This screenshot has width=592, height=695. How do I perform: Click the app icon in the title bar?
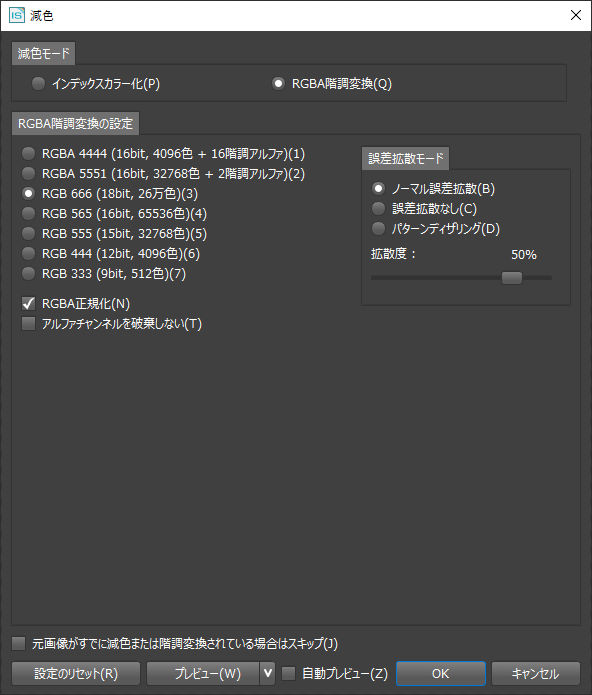pyautogui.click(x=17, y=16)
